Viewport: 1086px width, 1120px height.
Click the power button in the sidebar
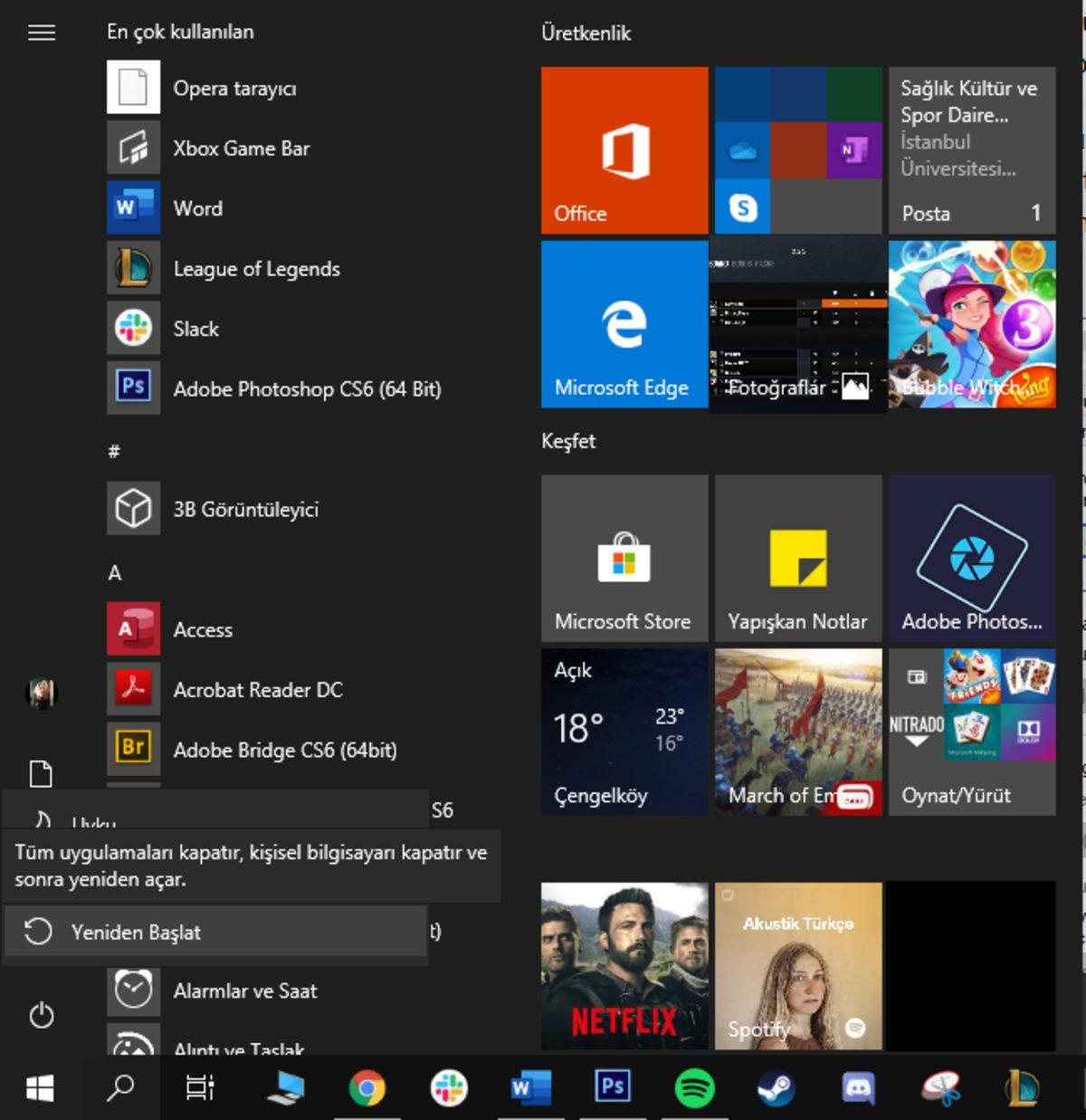pos(42,1015)
